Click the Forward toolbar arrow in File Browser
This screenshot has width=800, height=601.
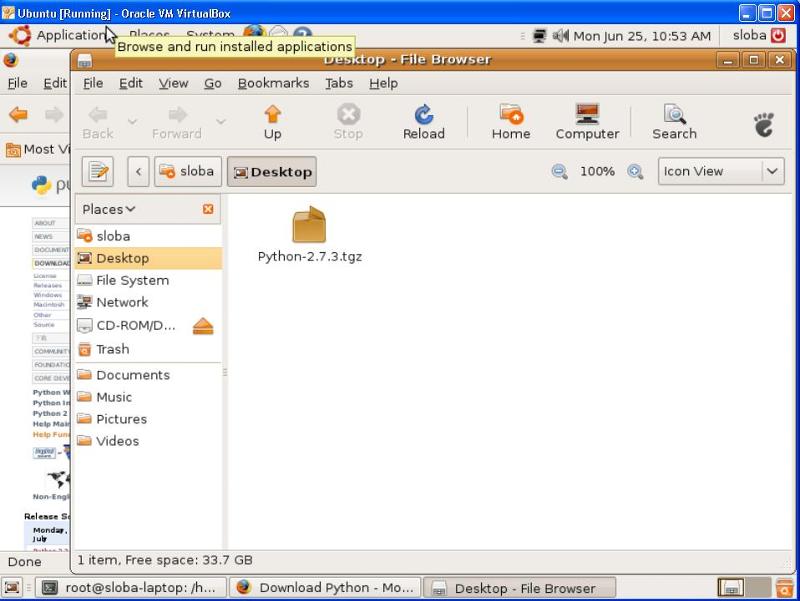[177, 122]
